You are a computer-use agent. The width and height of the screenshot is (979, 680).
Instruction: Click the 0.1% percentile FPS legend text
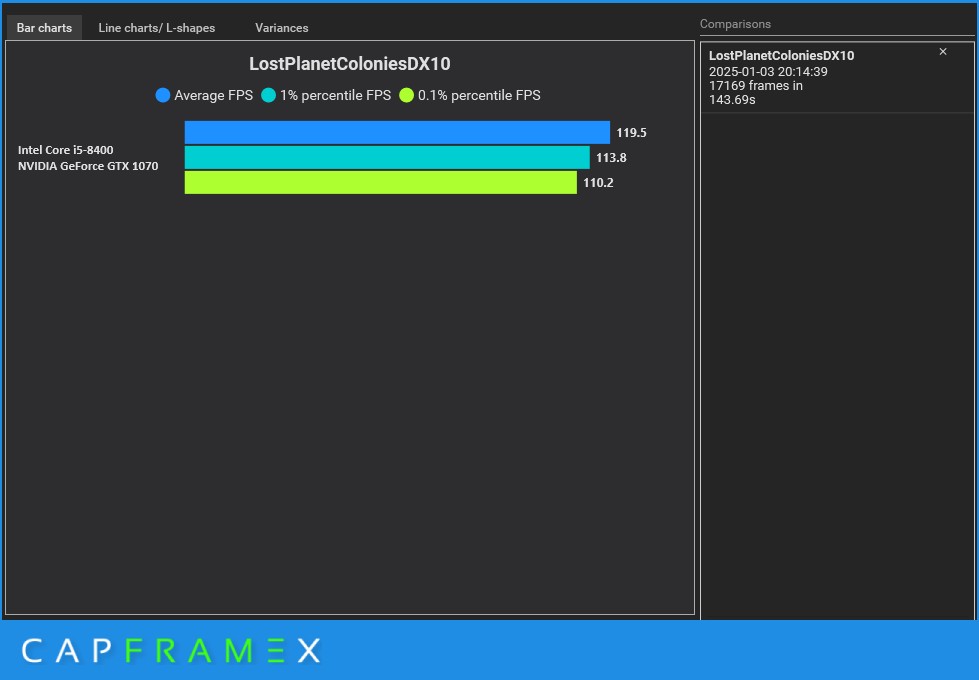(480, 96)
